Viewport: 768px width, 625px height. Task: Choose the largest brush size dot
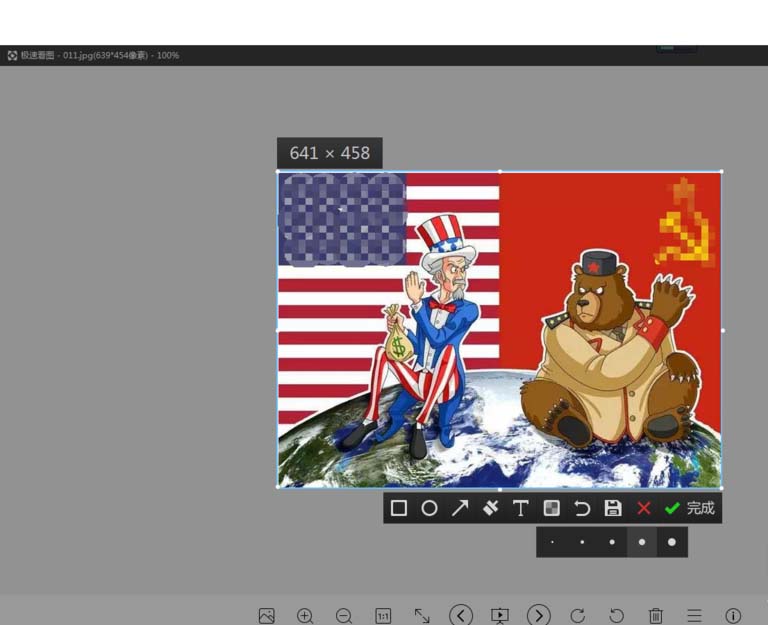pyautogui.click(x=672, y=542)
